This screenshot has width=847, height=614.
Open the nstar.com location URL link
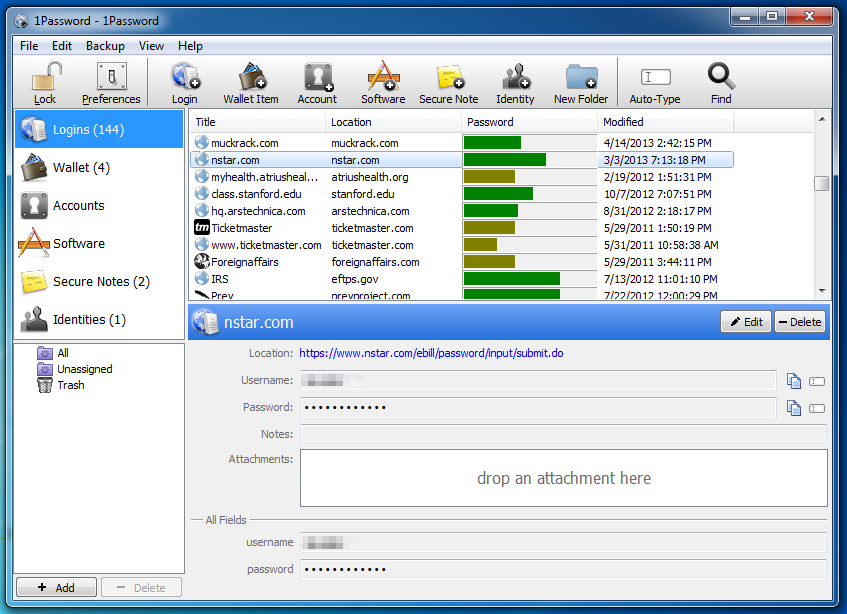pyautogui.click(x=431, y=353)
